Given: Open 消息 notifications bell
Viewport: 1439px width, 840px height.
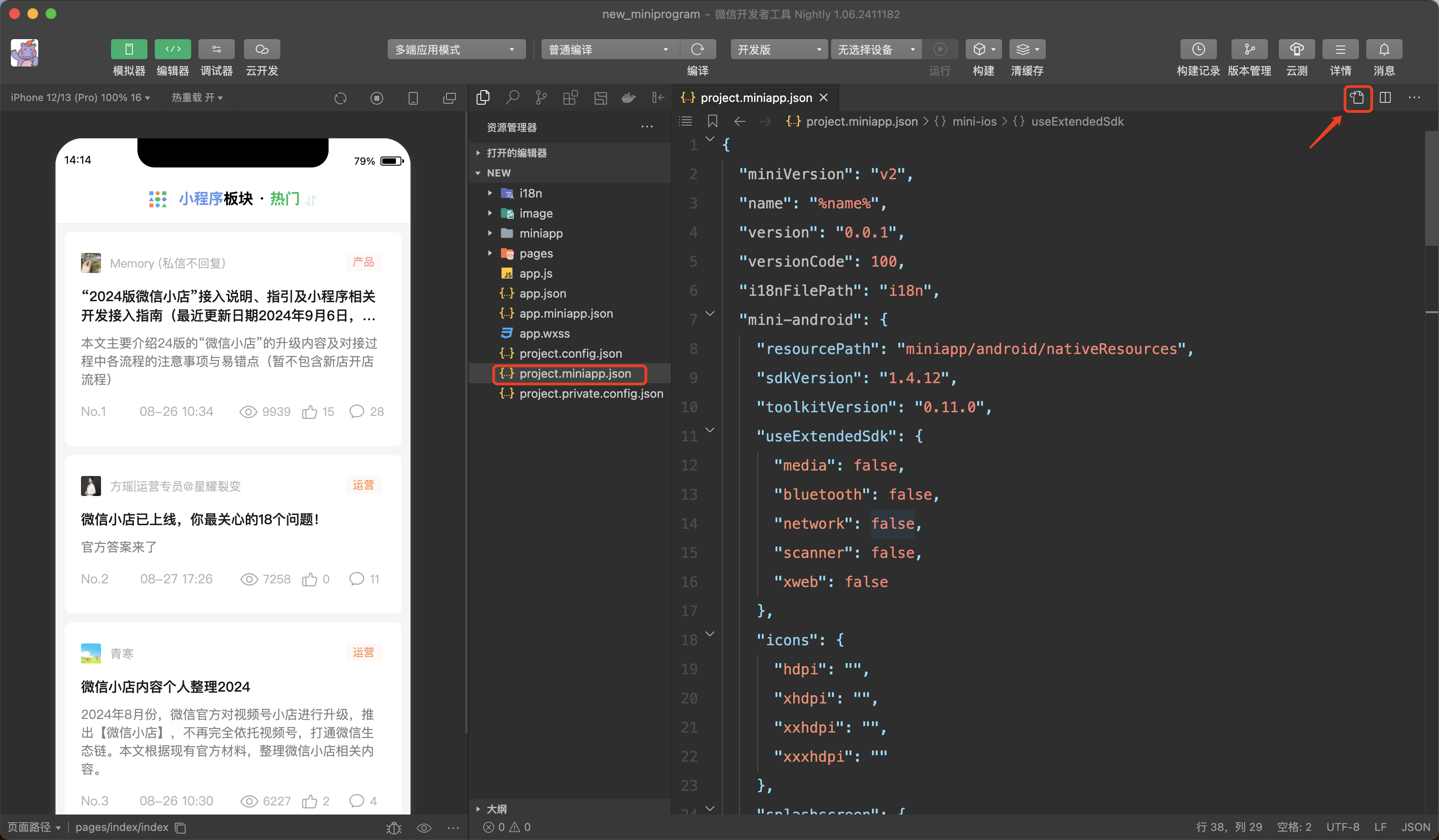Looking at the screenshot, I should (x=1384, y=50).
